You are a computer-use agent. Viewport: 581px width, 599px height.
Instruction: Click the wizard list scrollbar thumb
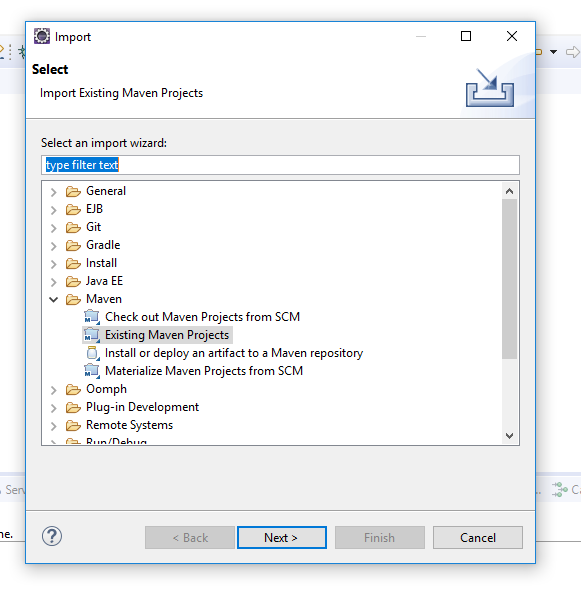(509, 279)
